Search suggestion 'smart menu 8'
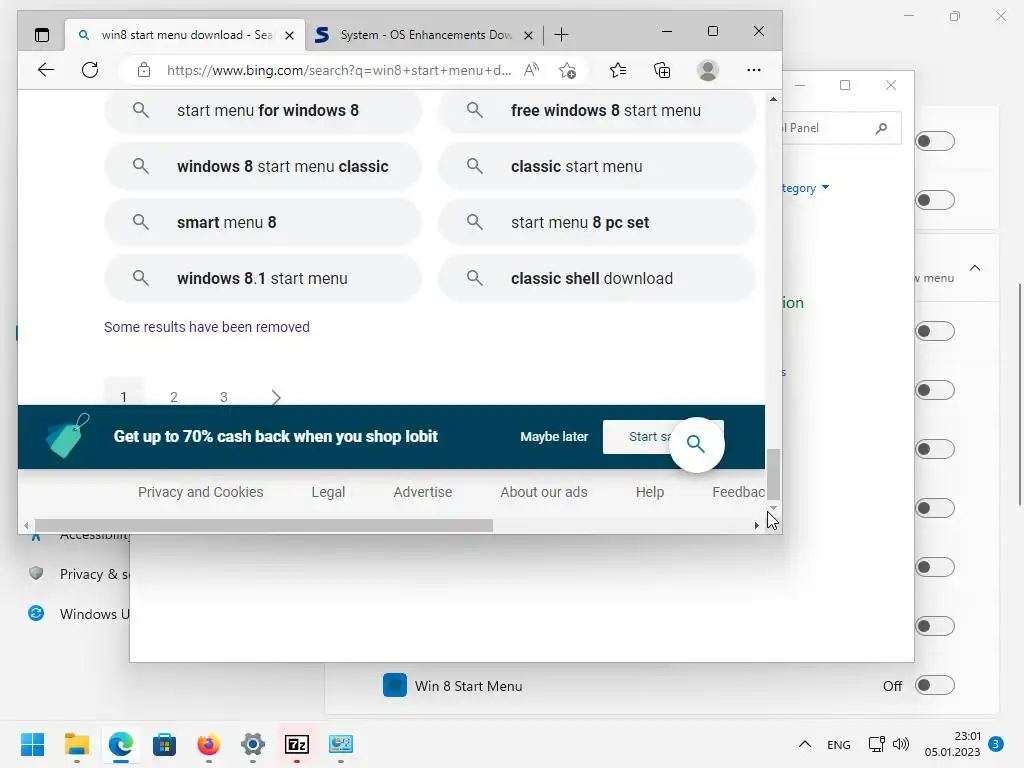Screen dimensions: 1024x768 click(263, 222)
